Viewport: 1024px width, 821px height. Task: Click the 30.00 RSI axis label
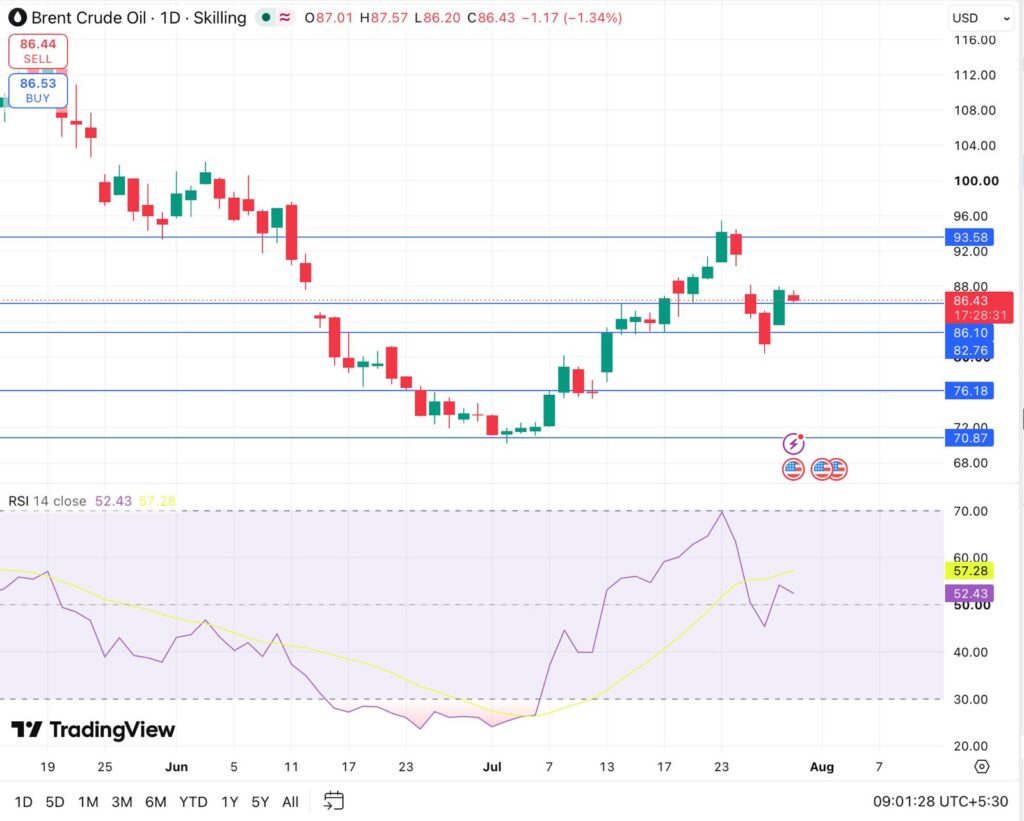tap(970, 700)
